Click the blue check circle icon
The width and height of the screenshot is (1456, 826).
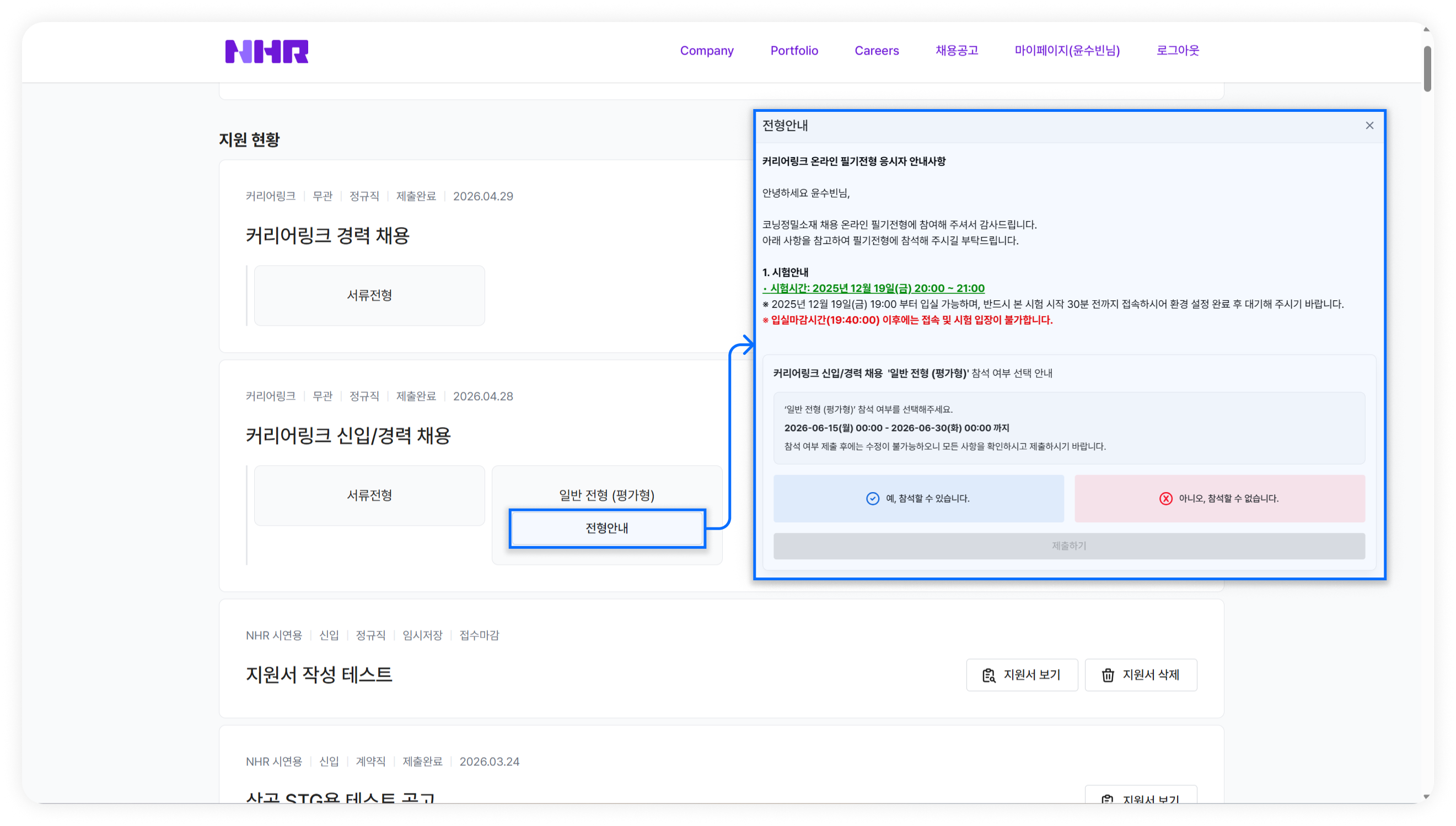coord(872,499)
